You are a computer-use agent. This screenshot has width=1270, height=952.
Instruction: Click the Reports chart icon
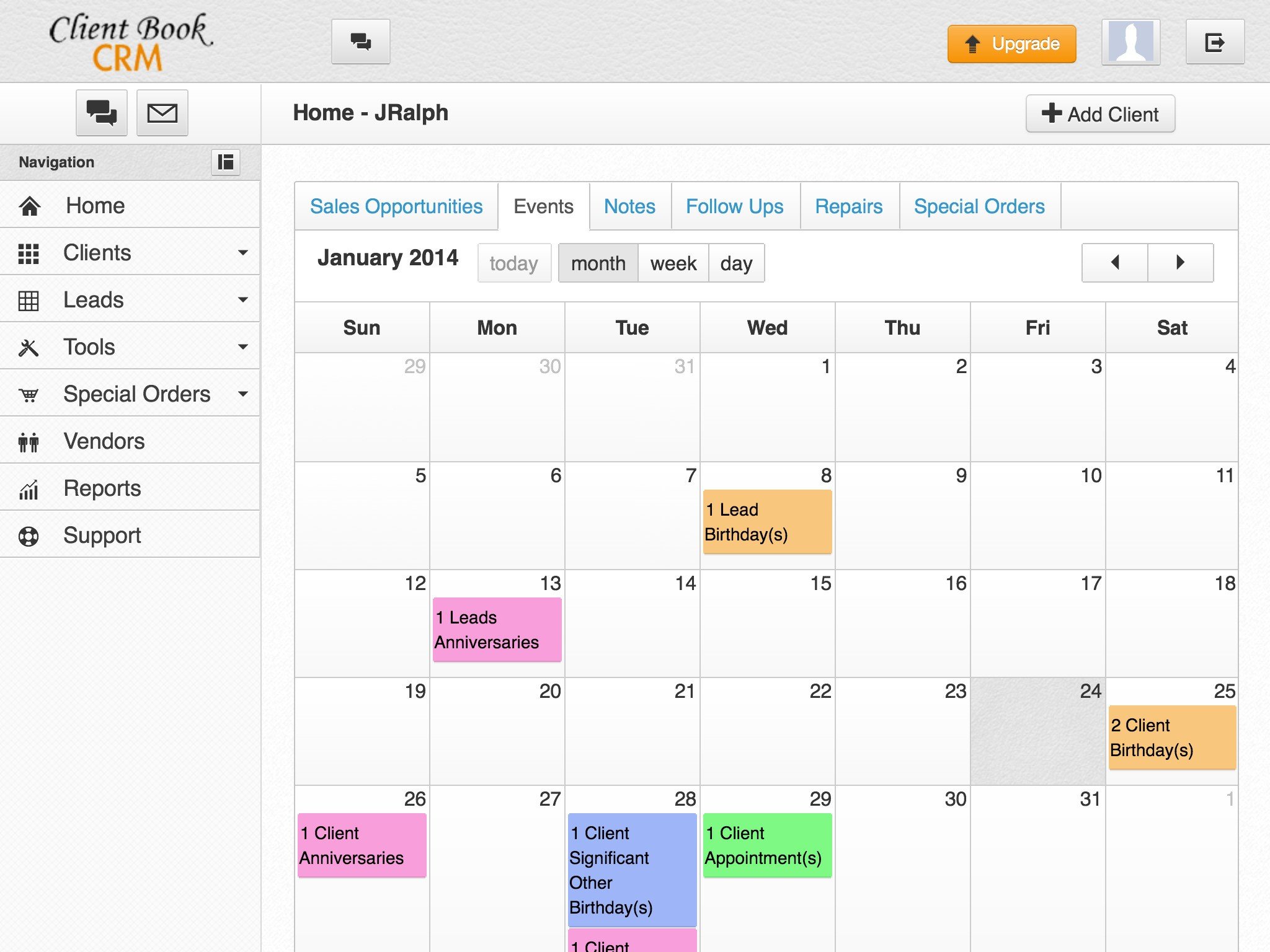tap(29, 489)
